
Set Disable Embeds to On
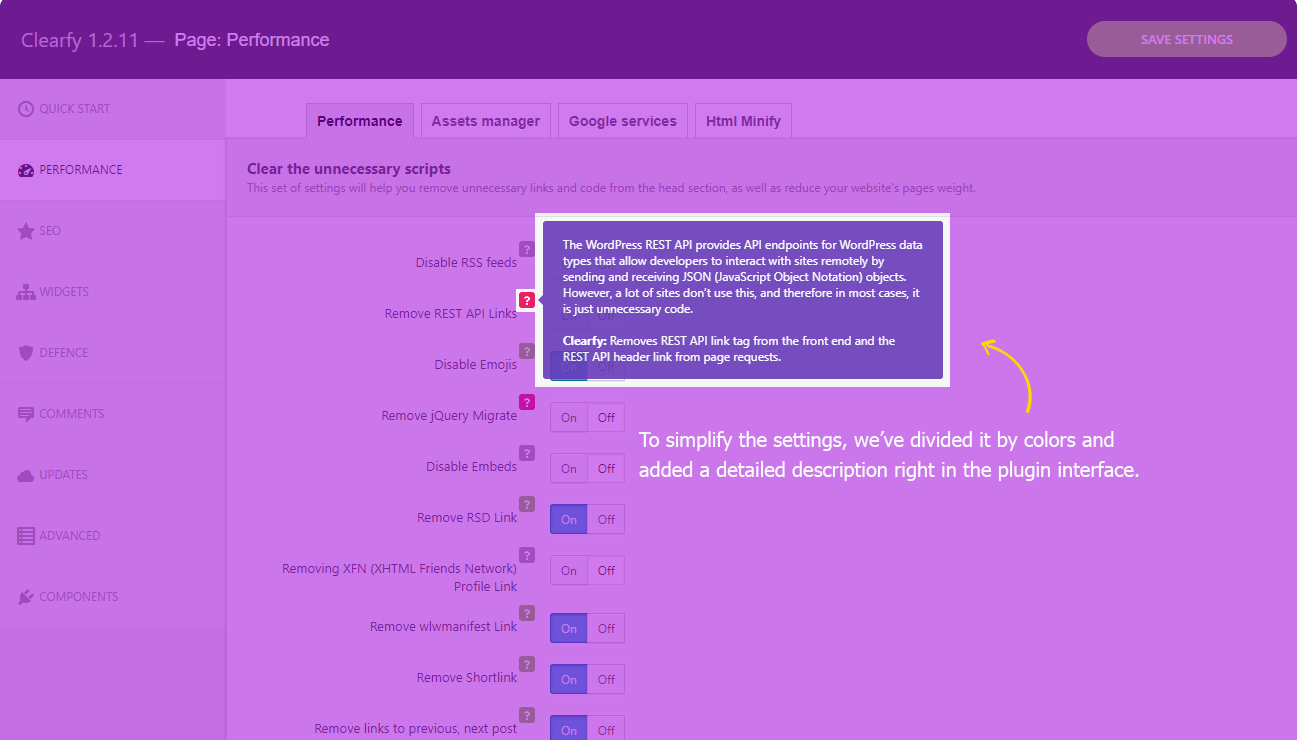click(569, 468)
